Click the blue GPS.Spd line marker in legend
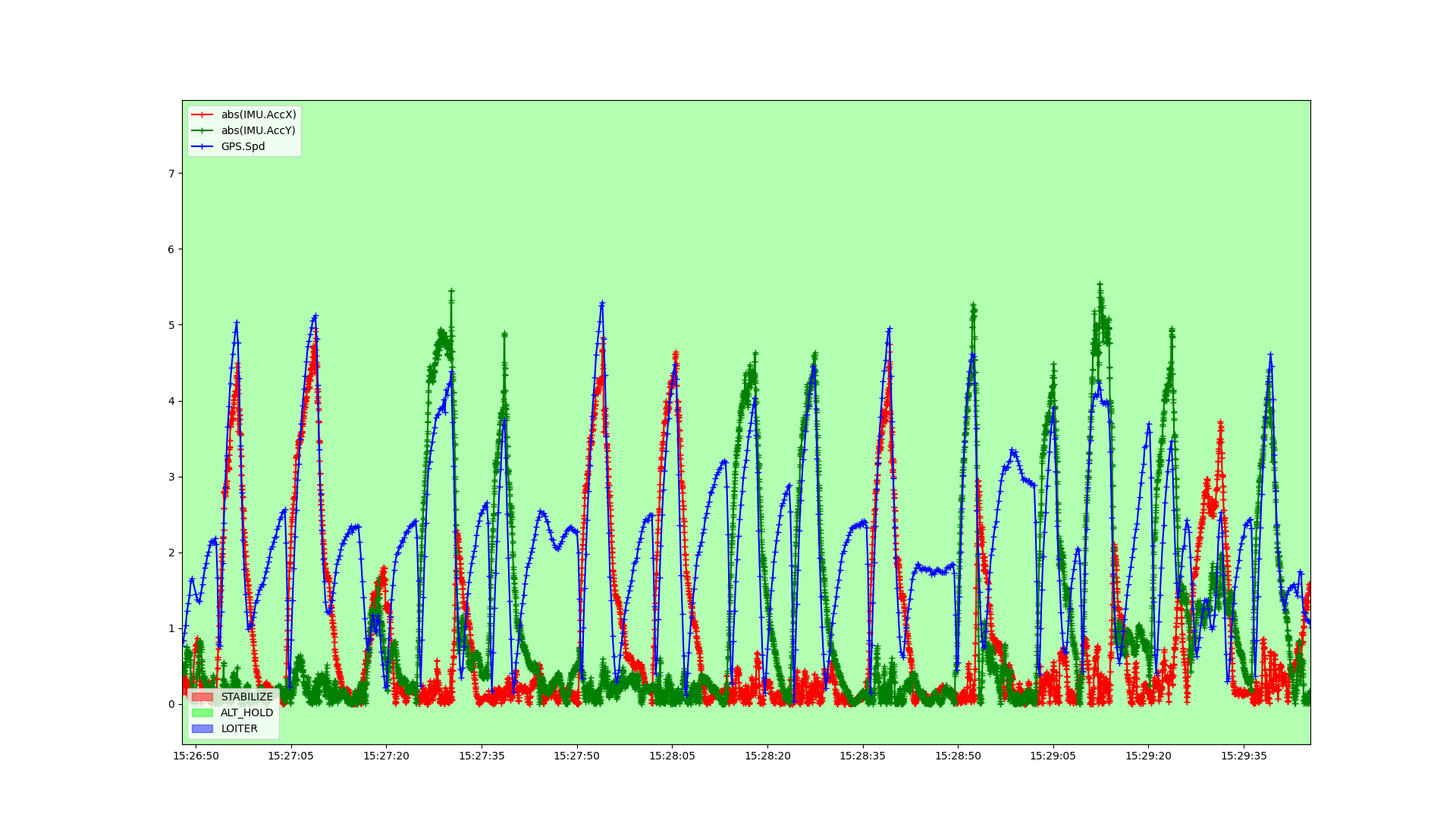This screenshot has height=836, width=1456. point(202,146)
